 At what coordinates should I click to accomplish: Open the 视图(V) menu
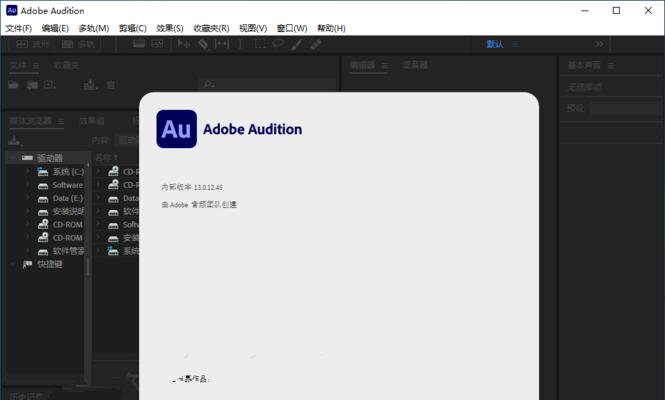(253, 28)
